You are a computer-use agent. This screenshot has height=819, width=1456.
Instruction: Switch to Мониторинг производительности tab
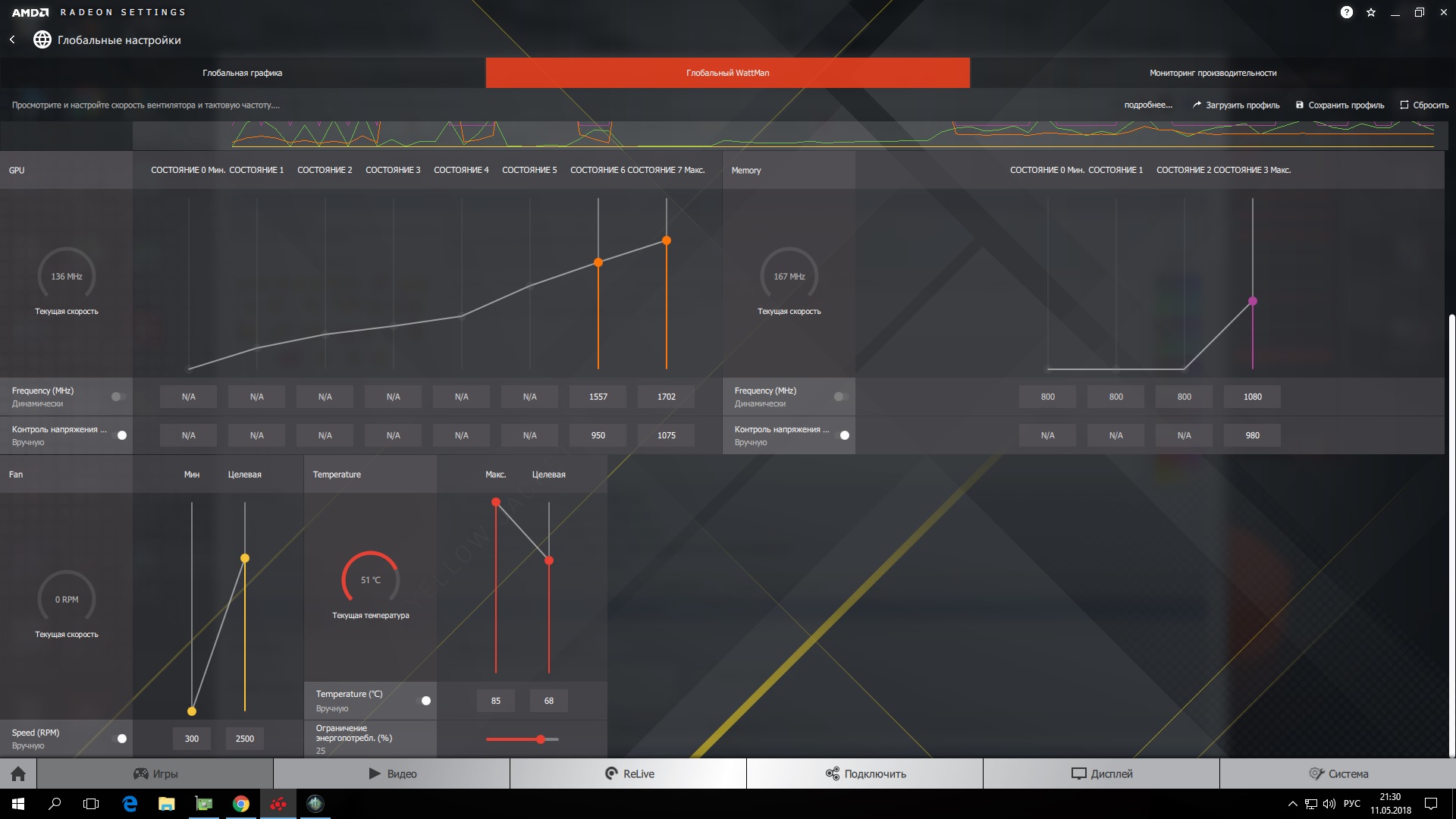coord(1213,73)
